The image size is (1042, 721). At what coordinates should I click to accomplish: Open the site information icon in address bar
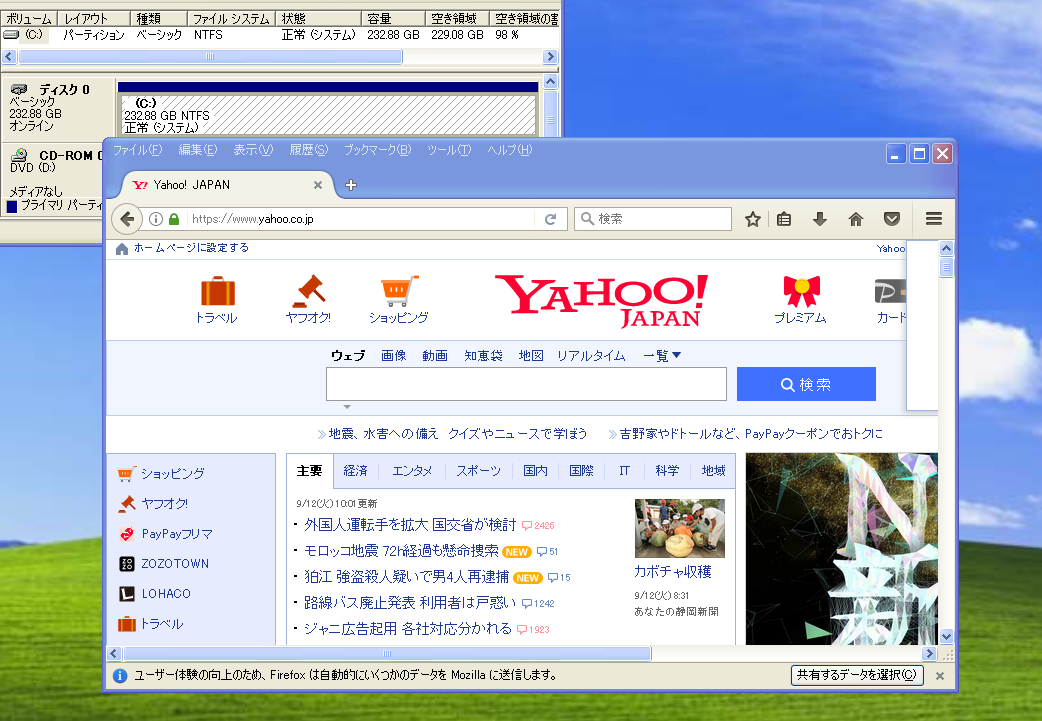tap(156, 219)
